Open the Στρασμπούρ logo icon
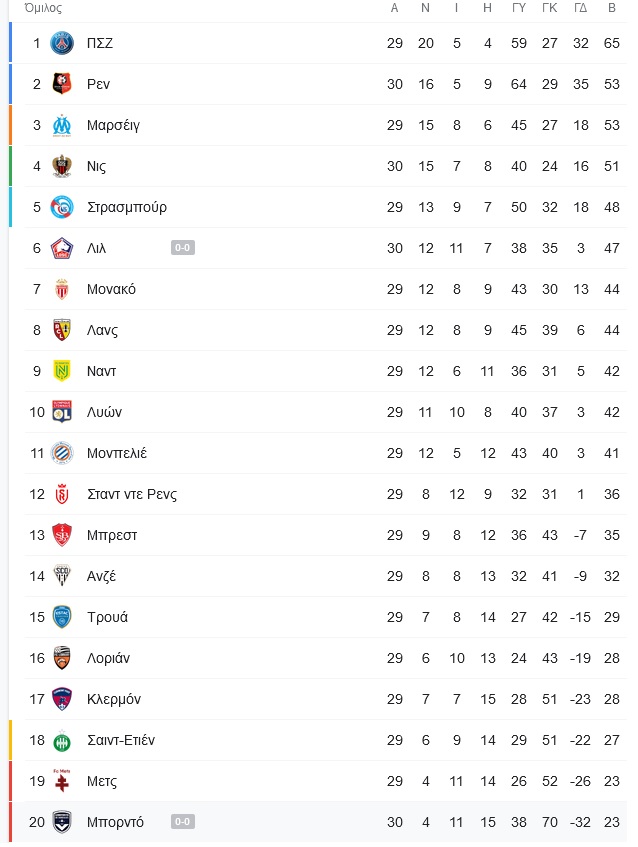 [62, 207]
